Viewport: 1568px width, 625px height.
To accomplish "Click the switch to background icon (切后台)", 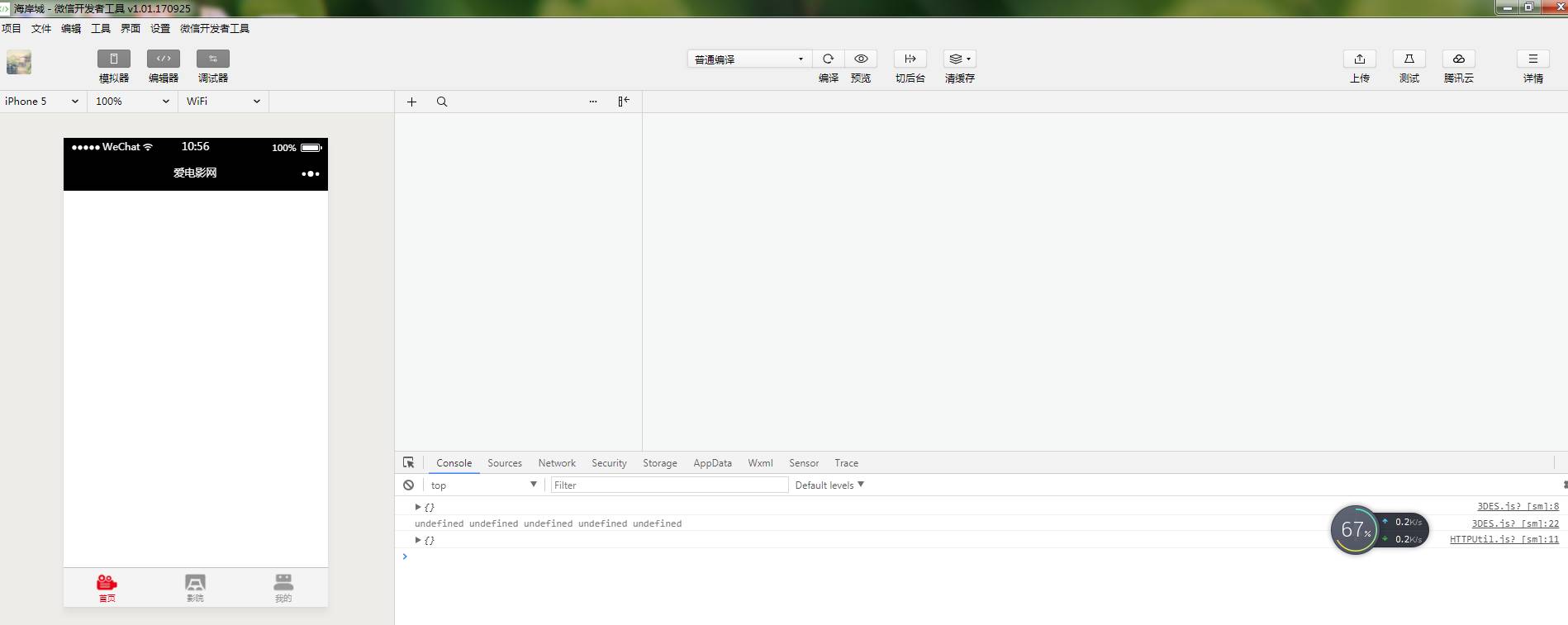I will tap(910, 59).
